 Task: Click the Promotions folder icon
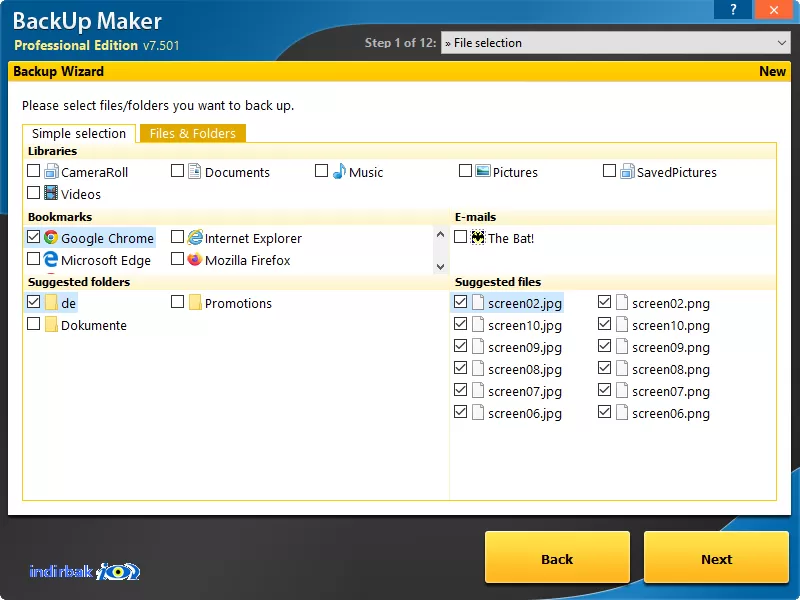pos(195,303)
